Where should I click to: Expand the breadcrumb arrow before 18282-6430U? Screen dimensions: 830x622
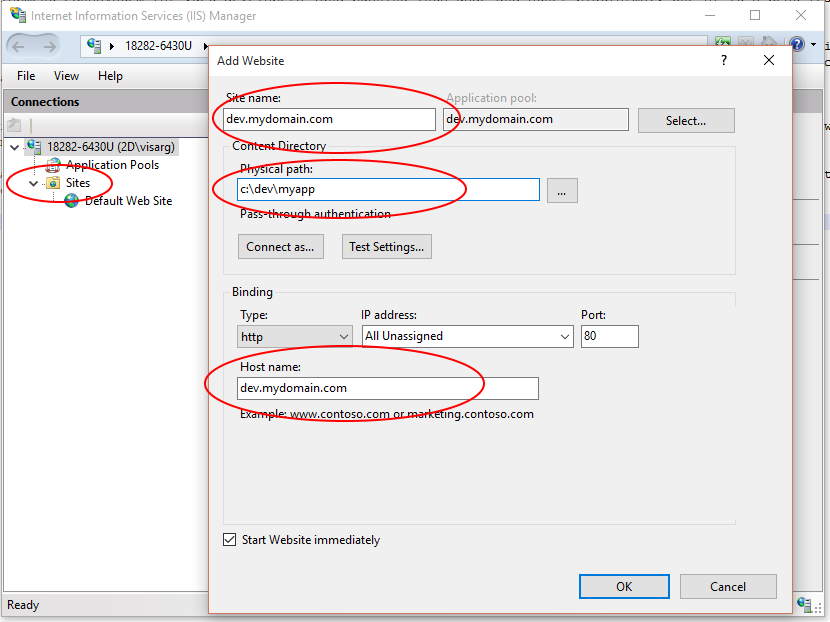coord(112,47)
